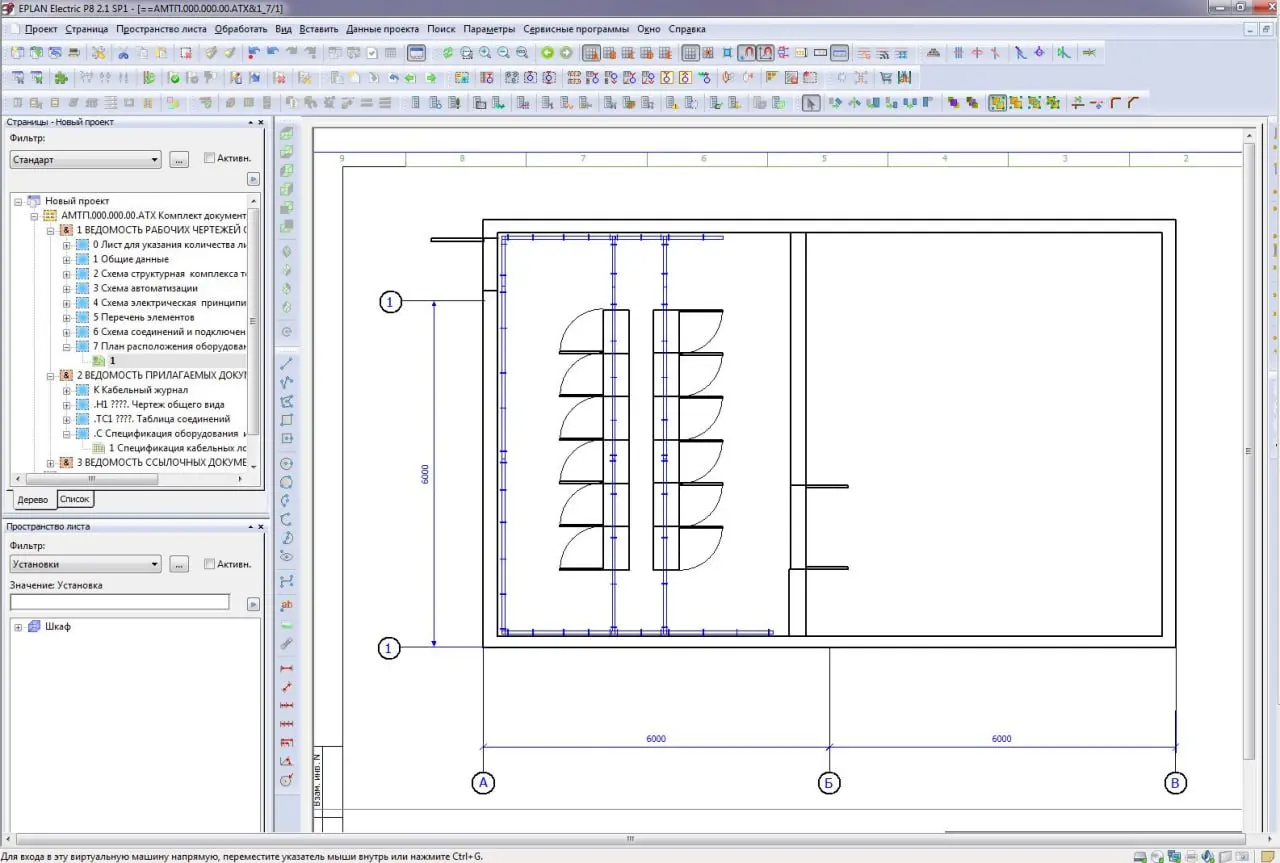
Task: Toggle pin of the Пространство листа panel
Action: coord(249,526)
